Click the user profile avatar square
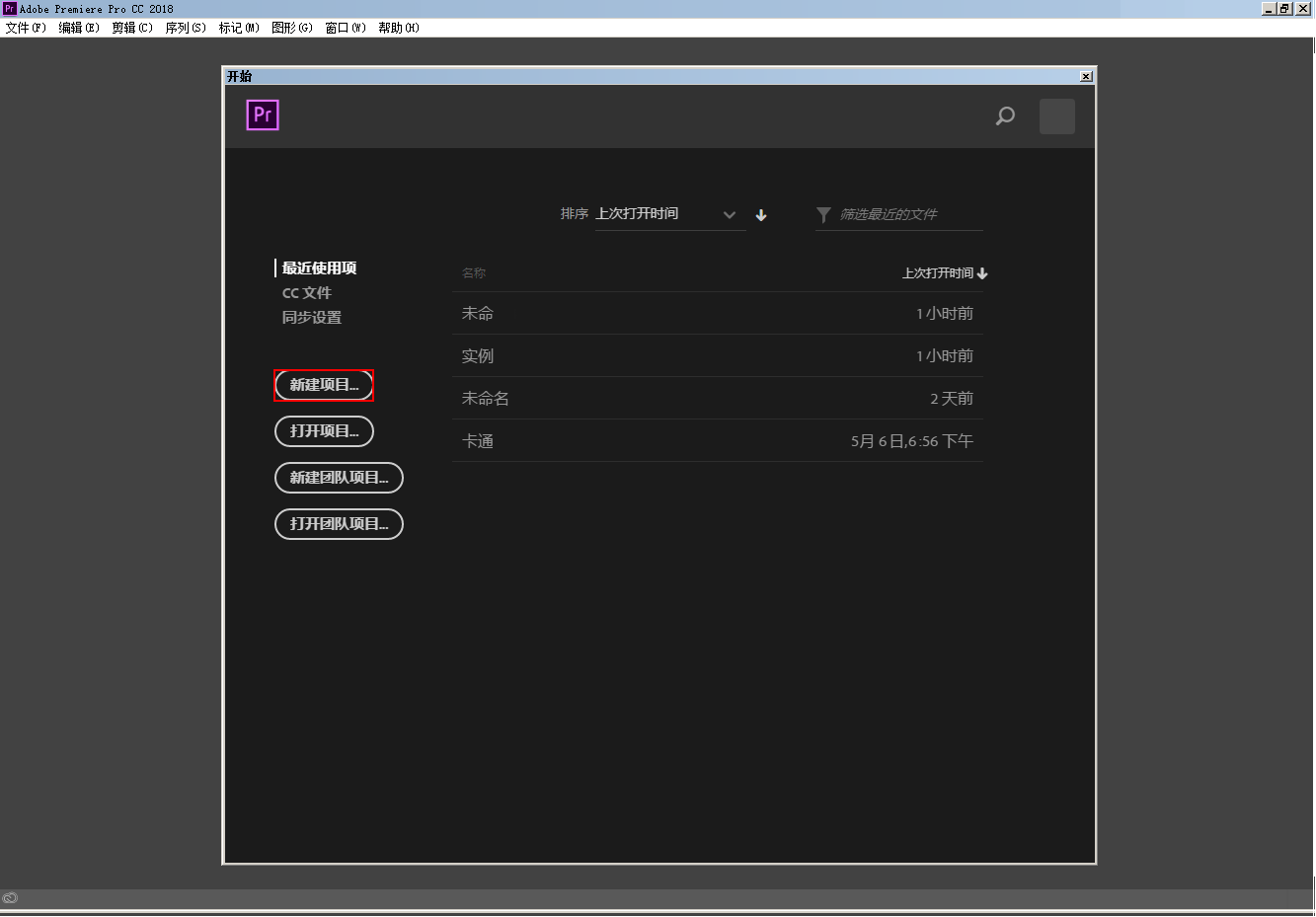 tap(1057, 116)
